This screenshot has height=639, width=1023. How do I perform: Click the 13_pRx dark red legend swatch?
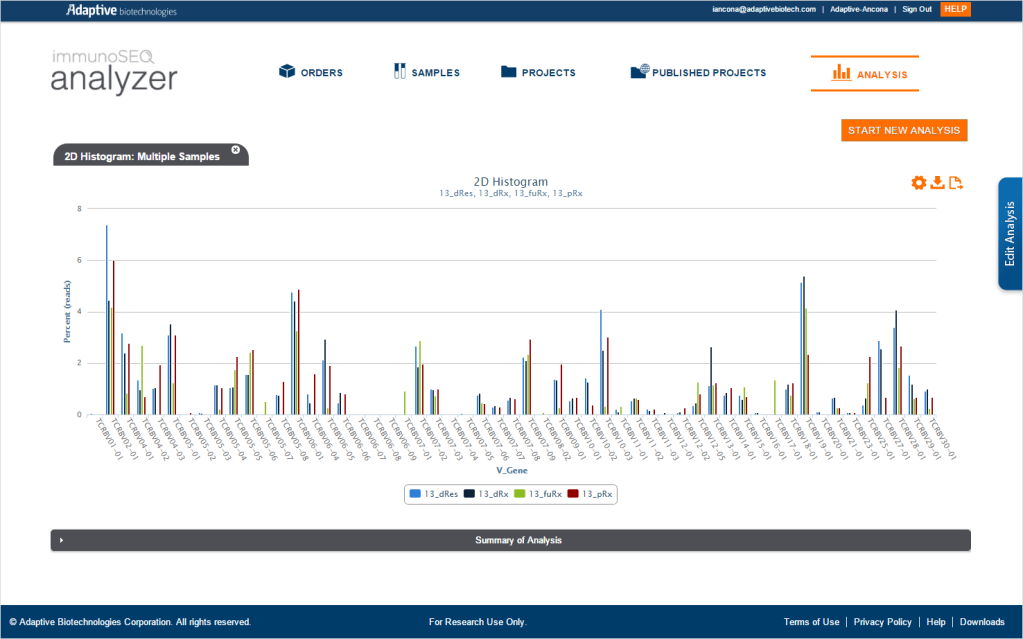tap(574, 494)
